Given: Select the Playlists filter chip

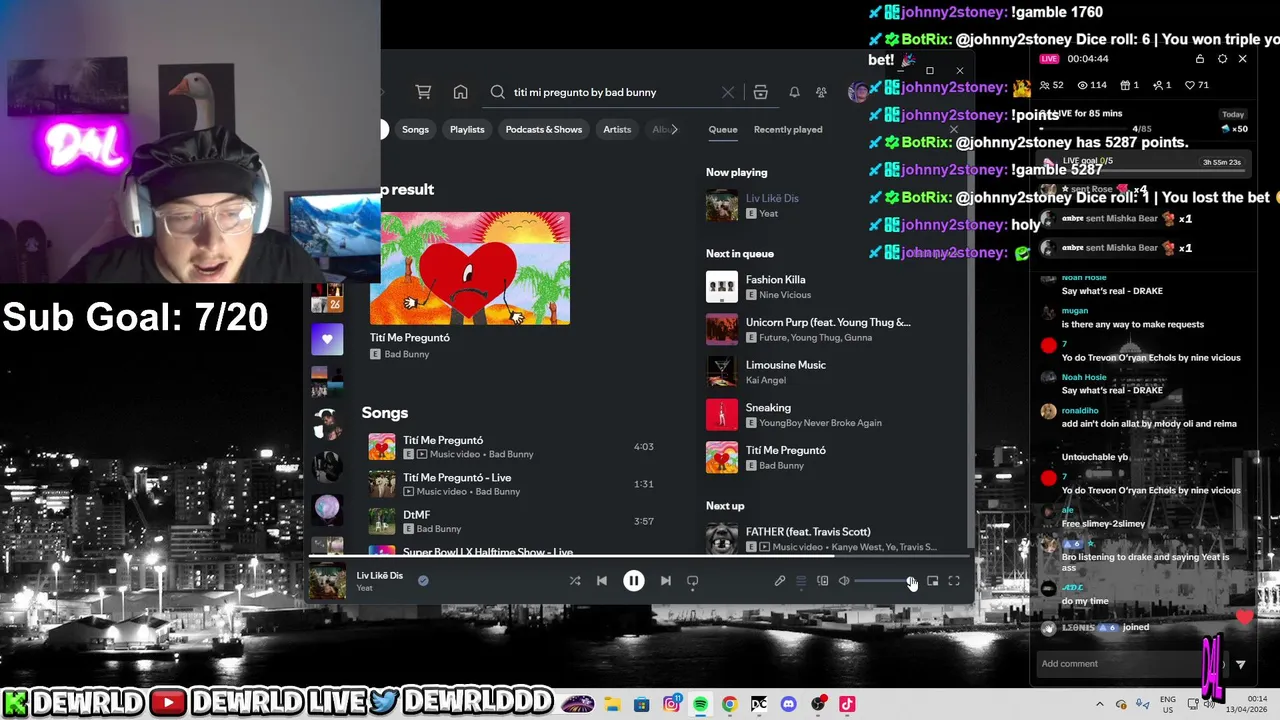Looking at the screenshot, I should tap(467, 129).
